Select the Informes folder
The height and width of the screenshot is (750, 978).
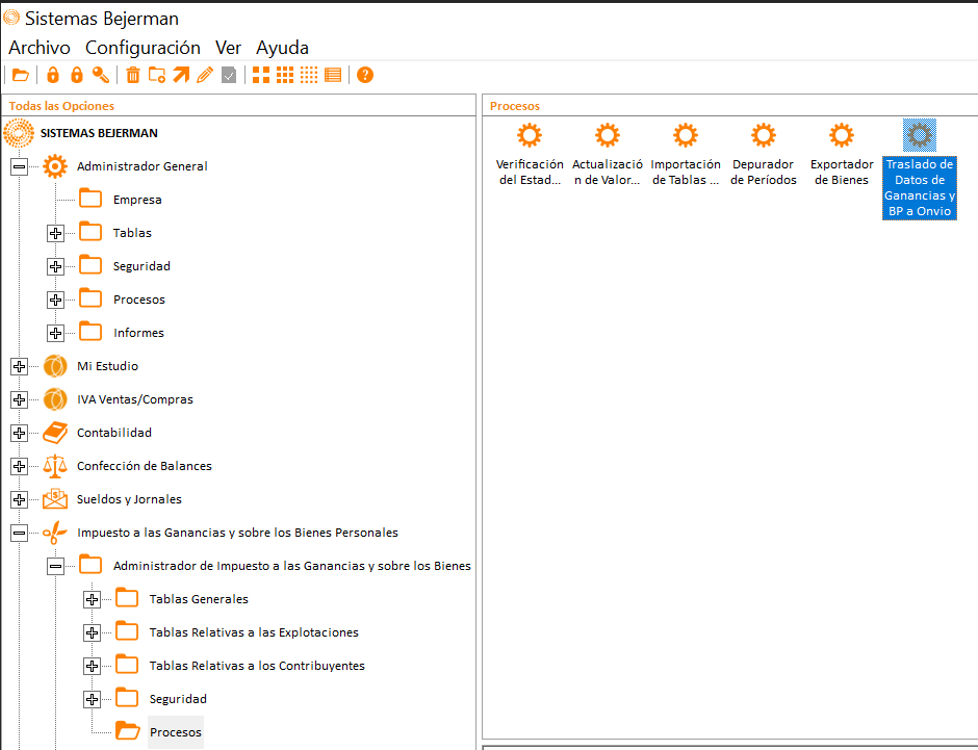(x=138, y=333)
